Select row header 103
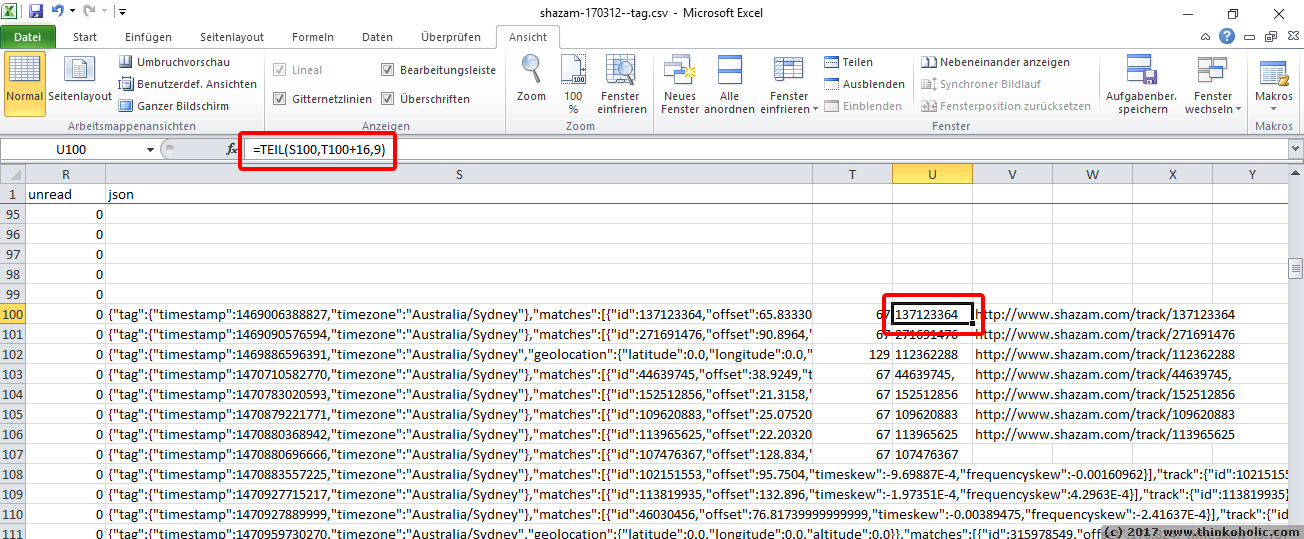This screenshot has height=539, width=1304. coord(12,374)
